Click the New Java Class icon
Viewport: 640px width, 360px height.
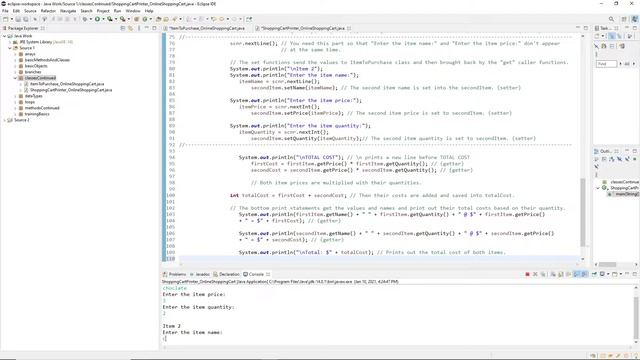pyautogui.click(x=144, y=19)
